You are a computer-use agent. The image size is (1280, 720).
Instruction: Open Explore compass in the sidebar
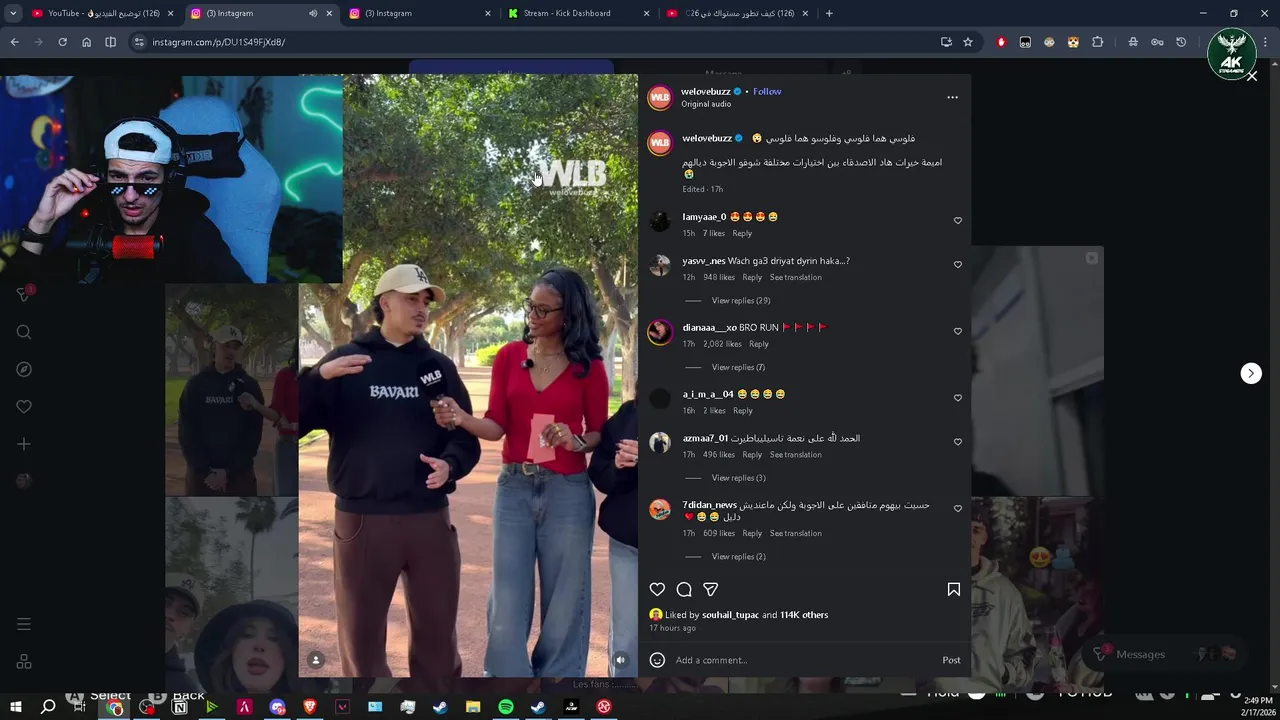24,369
